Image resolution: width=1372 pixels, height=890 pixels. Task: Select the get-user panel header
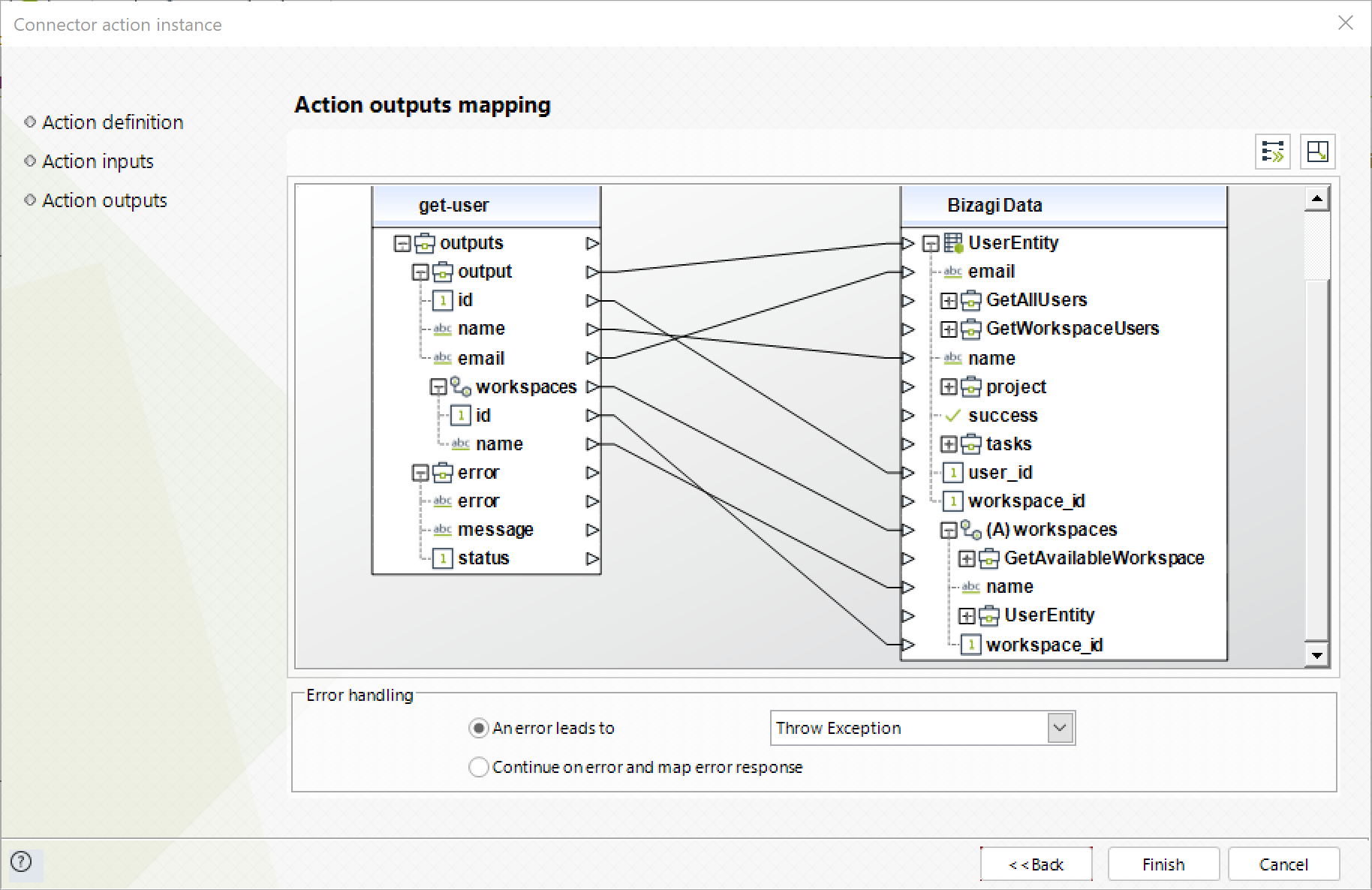(x=486, y=206)
